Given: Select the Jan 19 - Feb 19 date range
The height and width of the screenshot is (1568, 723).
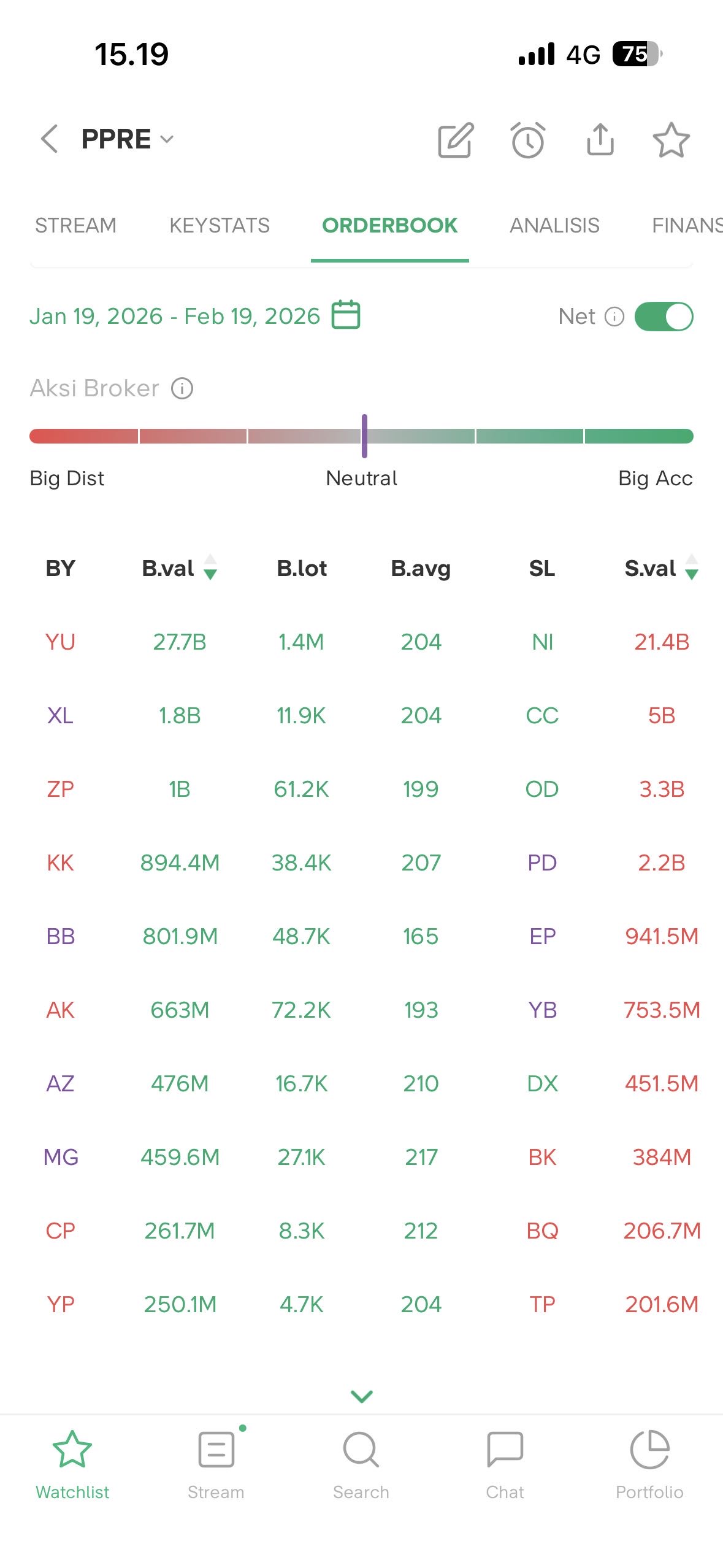Looking at the screenshot, I should [175, 317].
